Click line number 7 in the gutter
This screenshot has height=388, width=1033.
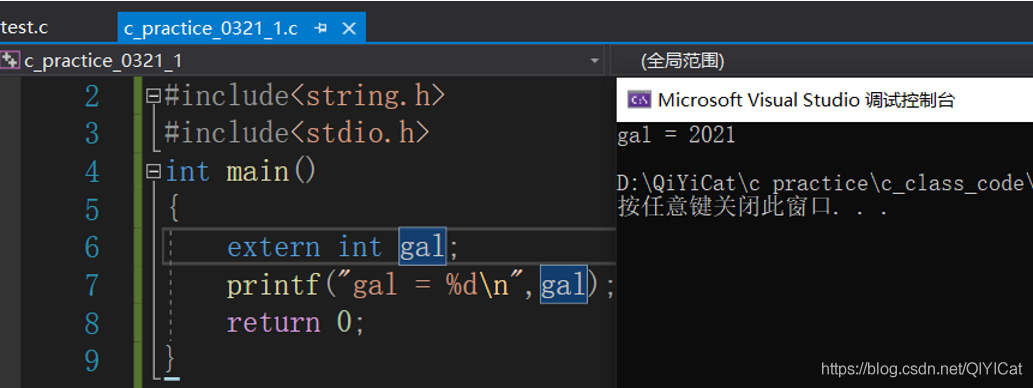click(x=92, y=286)
